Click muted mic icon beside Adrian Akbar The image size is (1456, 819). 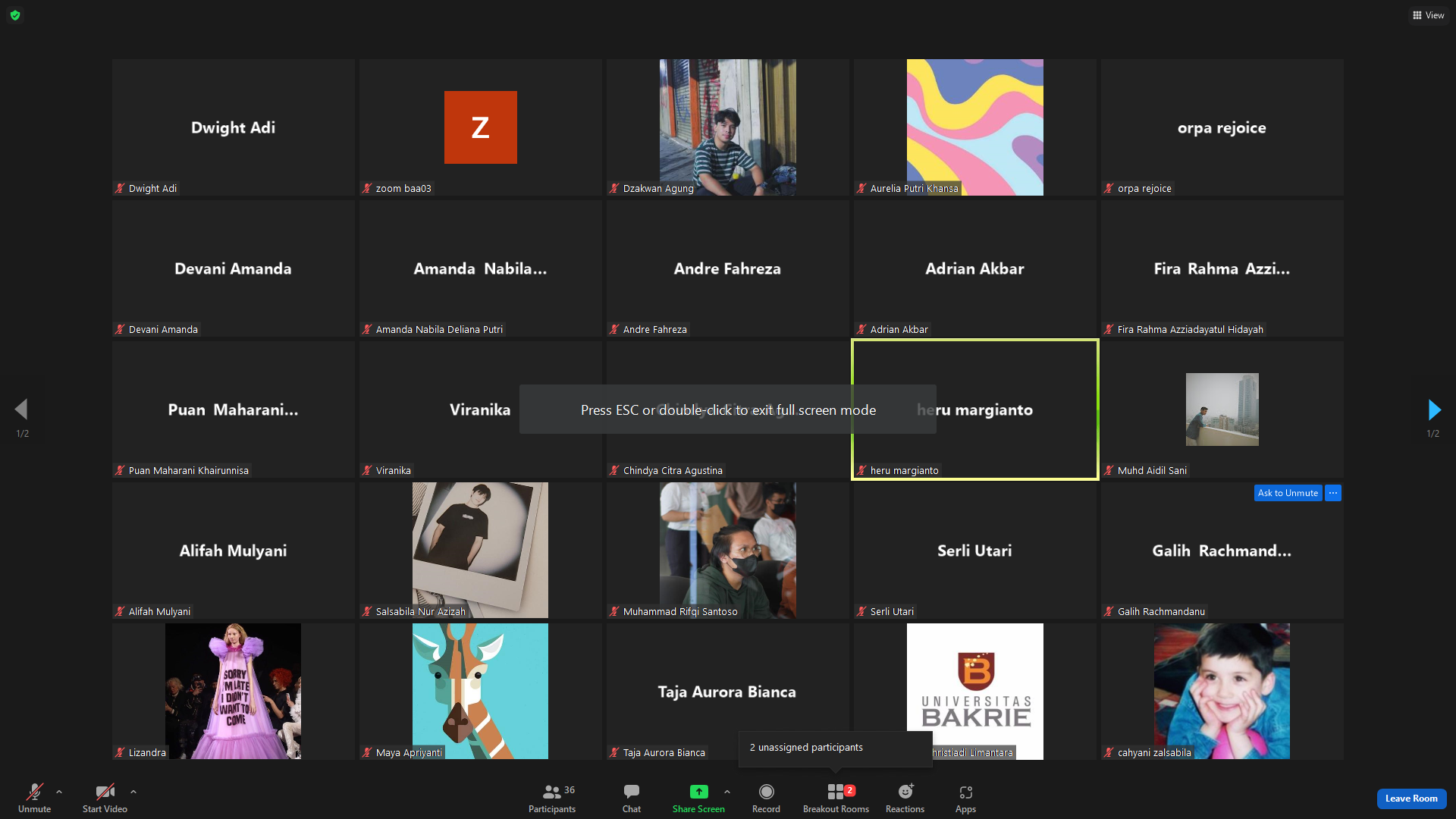pos(861,330)
